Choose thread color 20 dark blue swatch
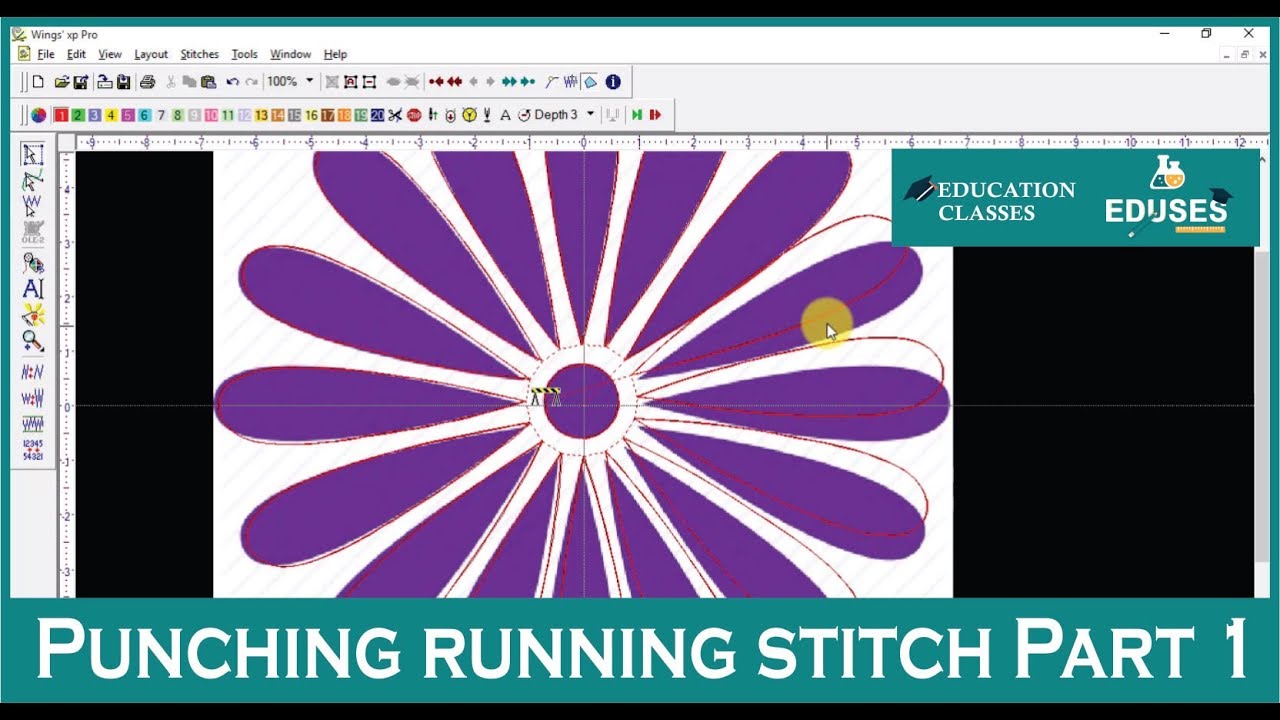The image size is (1280, 720). tap(377, 115)
